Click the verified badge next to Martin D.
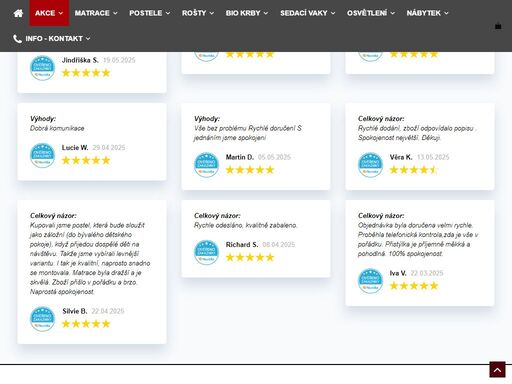Image resolution: width=512 pixels, height=384 pixels. (206, 165)
